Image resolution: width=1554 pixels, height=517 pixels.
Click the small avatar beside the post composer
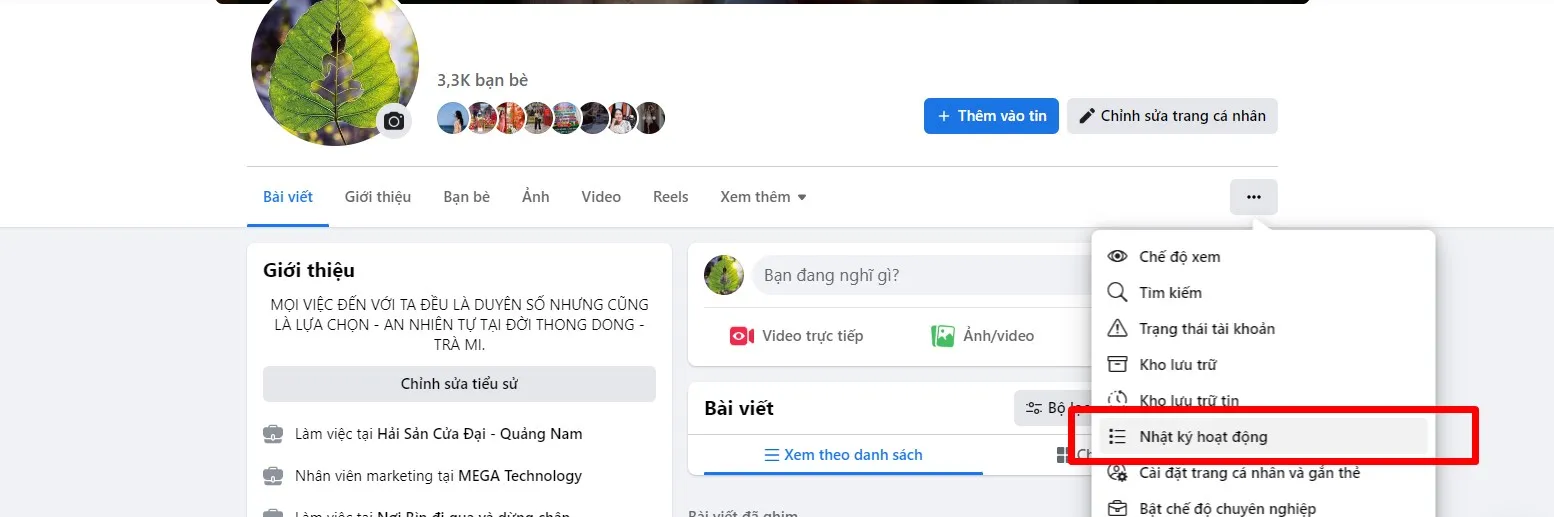click(x=724, y=274)
